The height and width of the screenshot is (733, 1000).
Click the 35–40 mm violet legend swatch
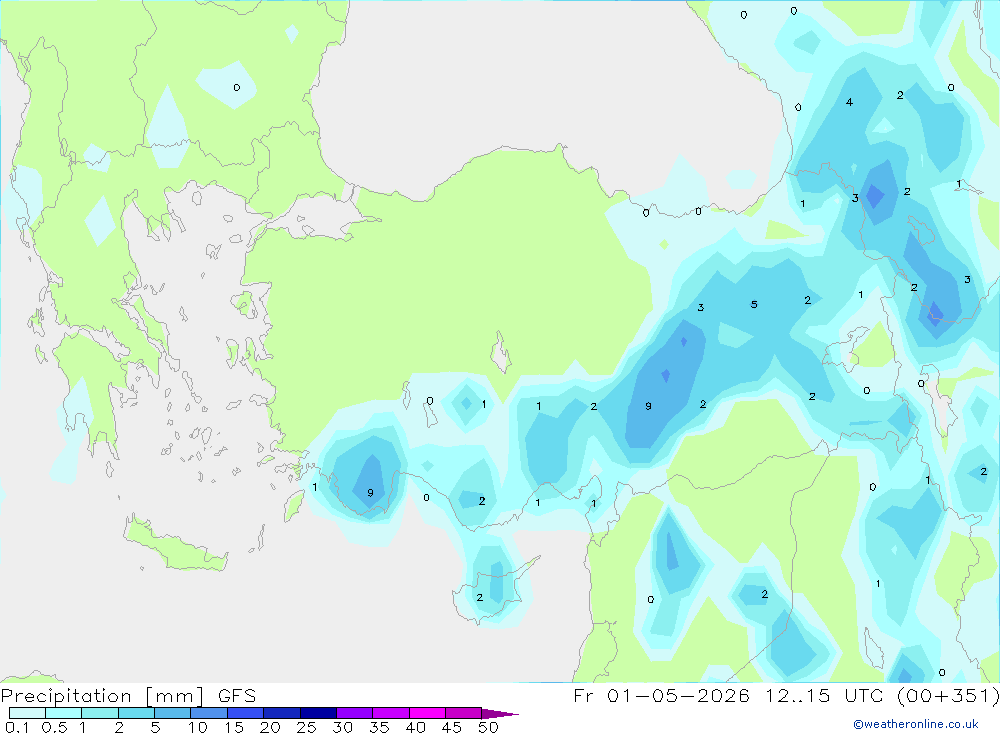click(391, 713)
